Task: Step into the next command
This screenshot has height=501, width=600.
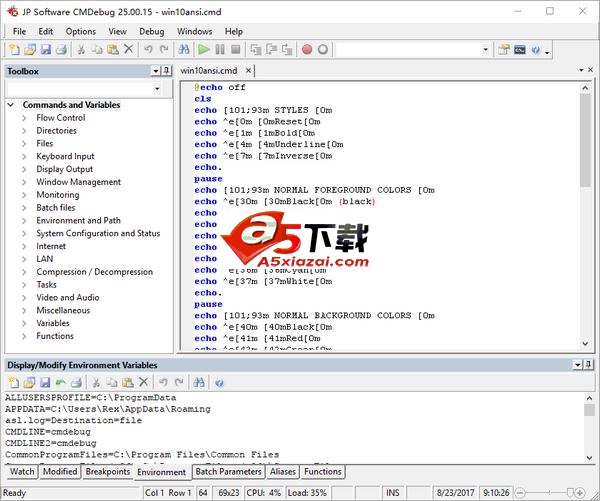Action: [x=255, y=49]
